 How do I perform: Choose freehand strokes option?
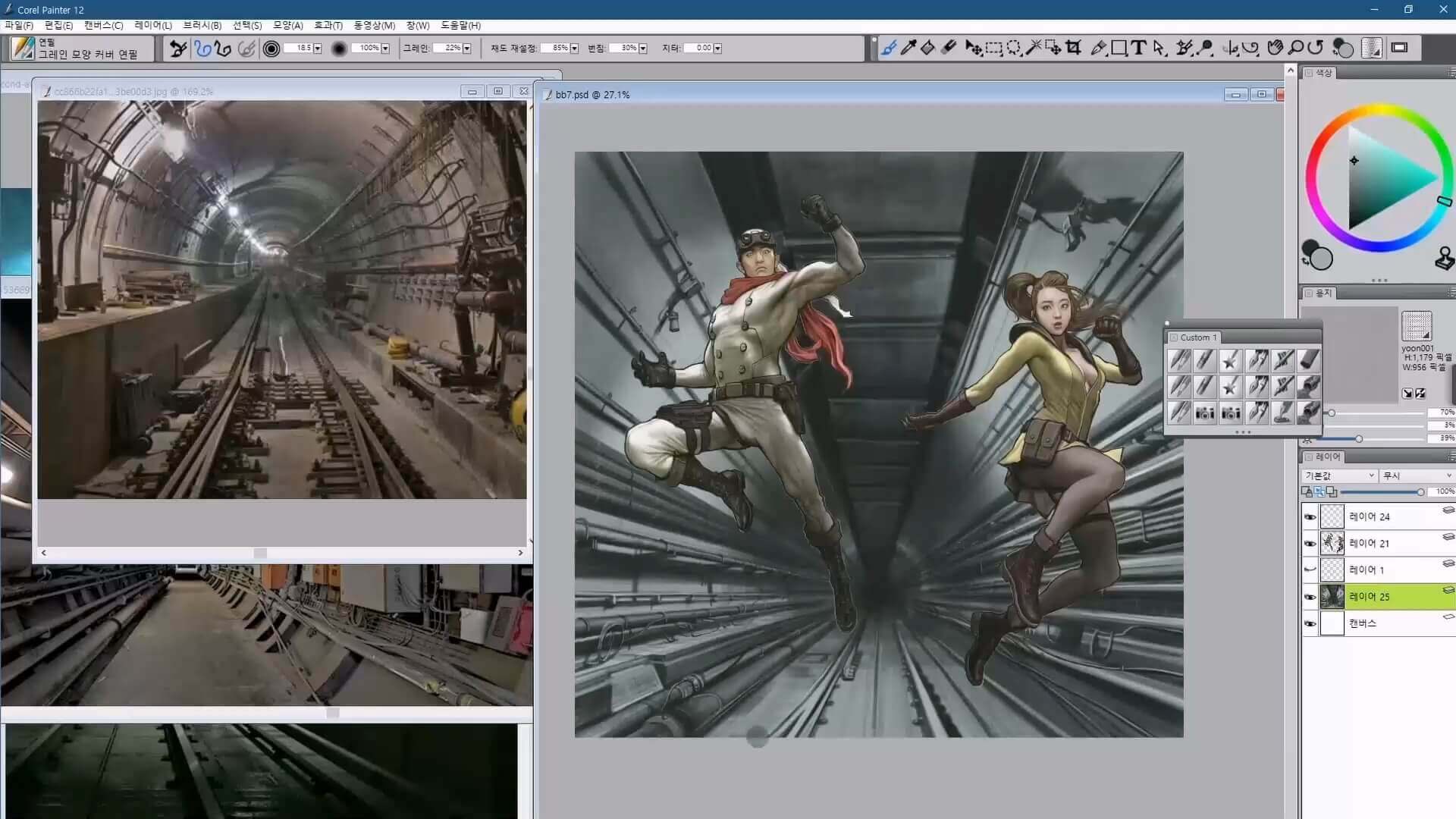click(x=202, y=49)
